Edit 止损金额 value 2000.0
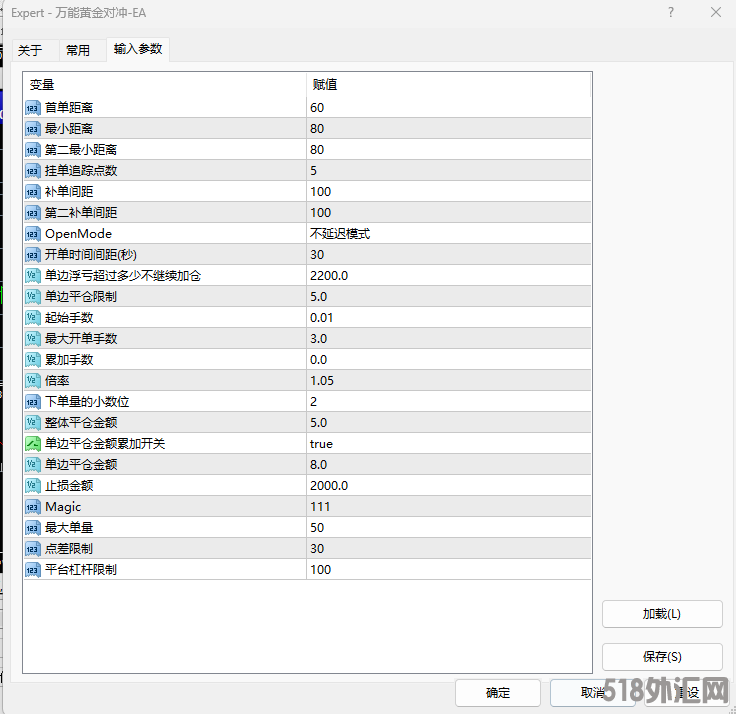This screenshot has width=736, height=714. click(x=449, y=486)
